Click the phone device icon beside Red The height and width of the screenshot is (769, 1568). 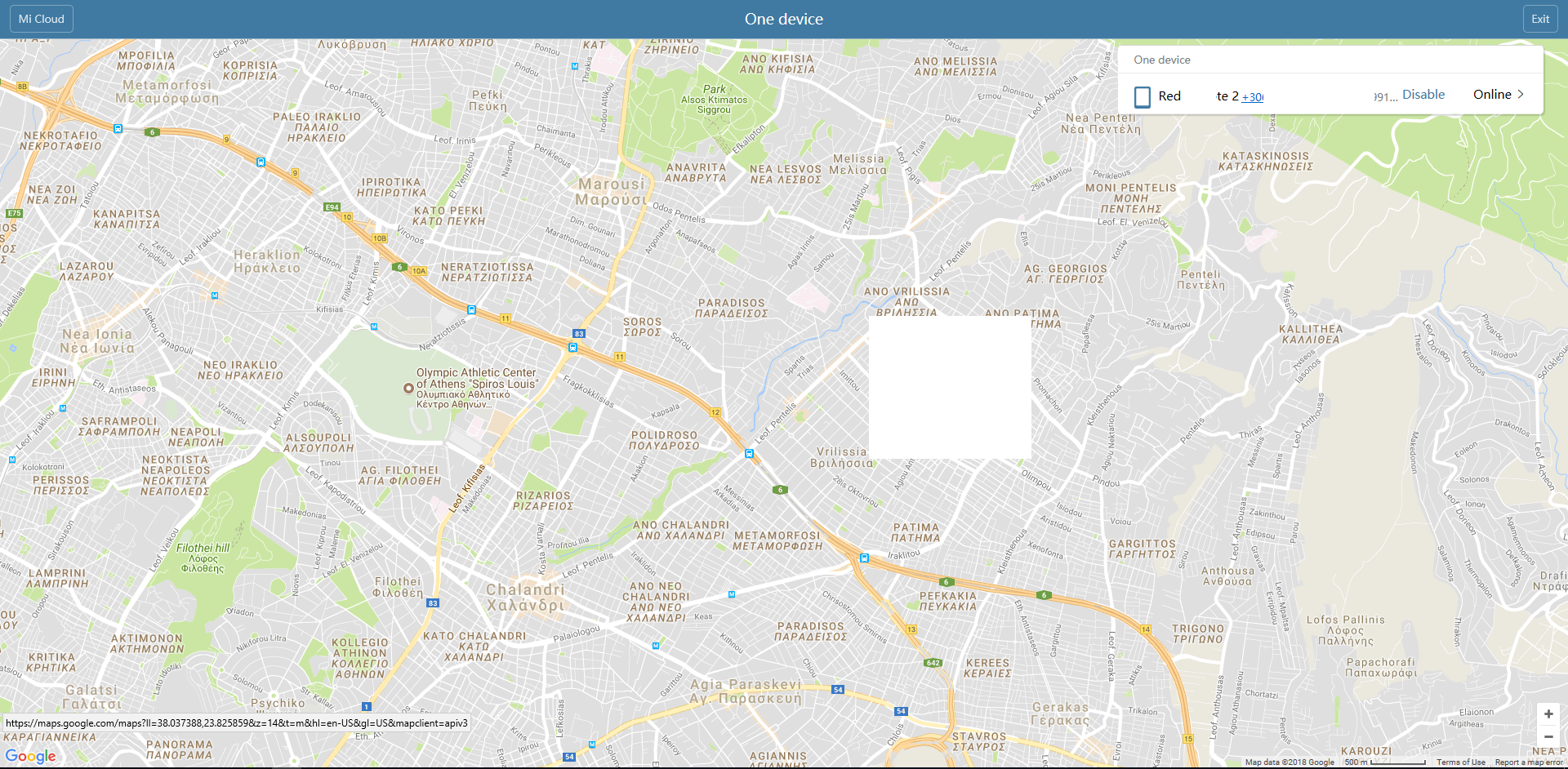tap(1142, 97)
